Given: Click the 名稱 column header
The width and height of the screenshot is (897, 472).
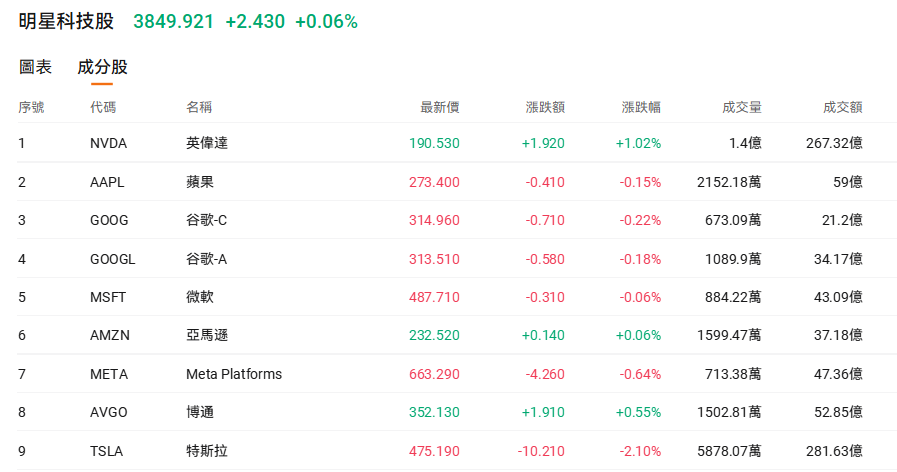Looking at the screenshot, I should [x=199, y=108].
